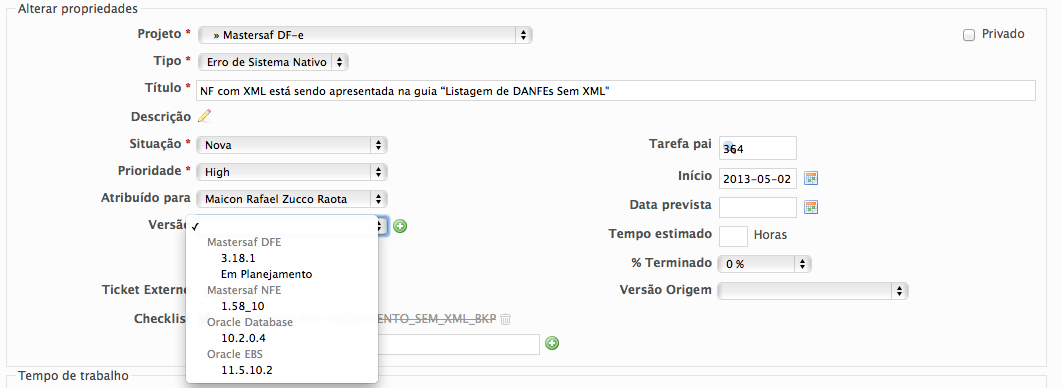Image resolution: width=1062 pixels, height=388 pixels.
Task: Click the Tempo estimado hours field
Action: (733, 236)
